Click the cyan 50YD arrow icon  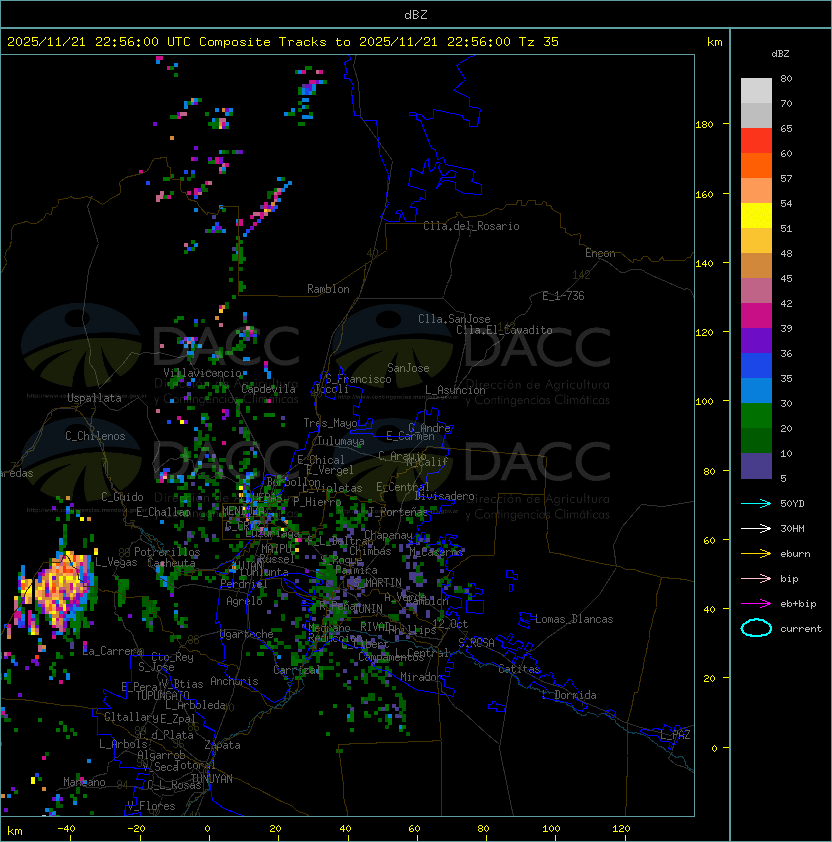pos(756,503)
